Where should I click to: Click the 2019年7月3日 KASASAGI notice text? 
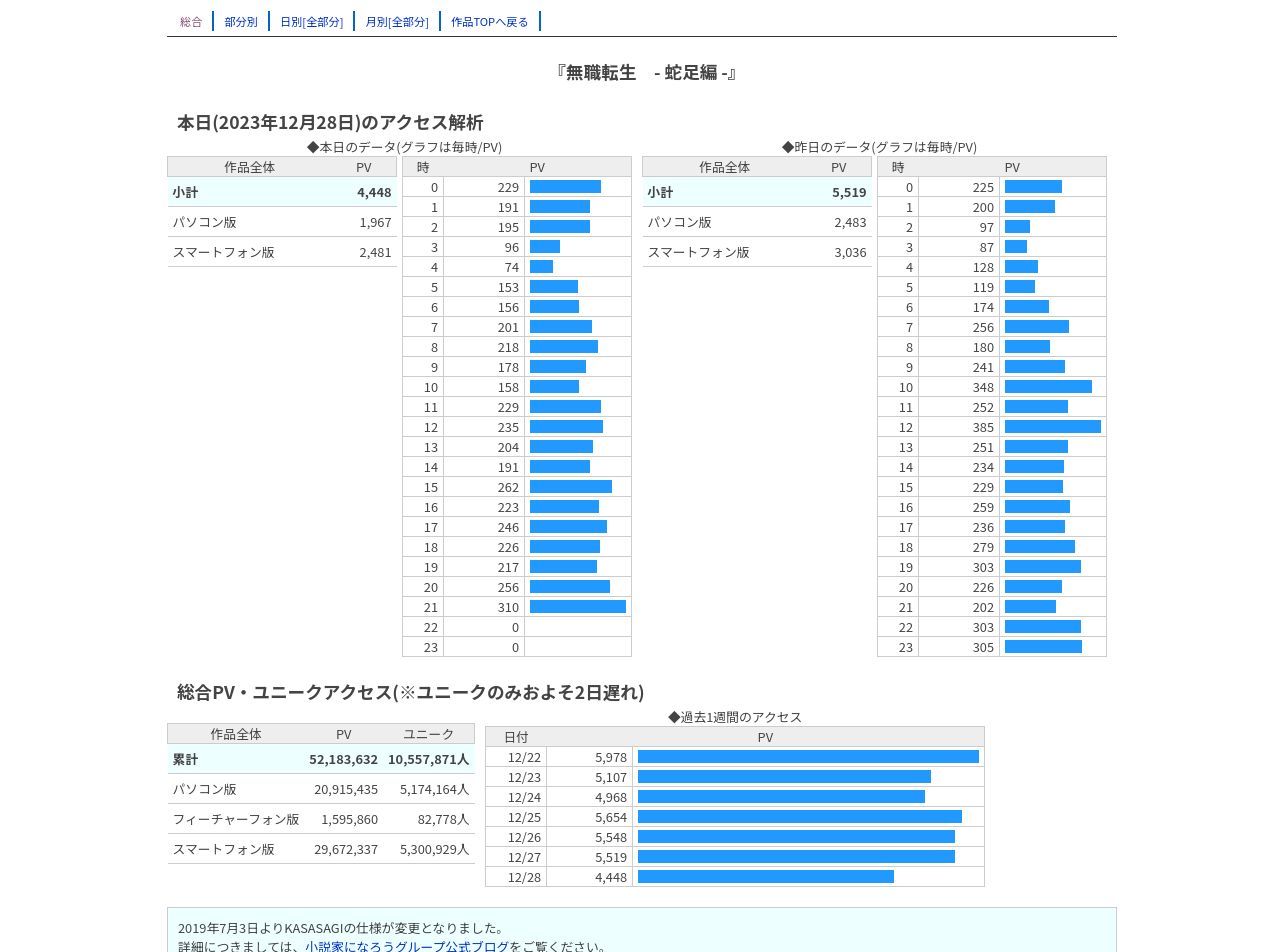341,928
